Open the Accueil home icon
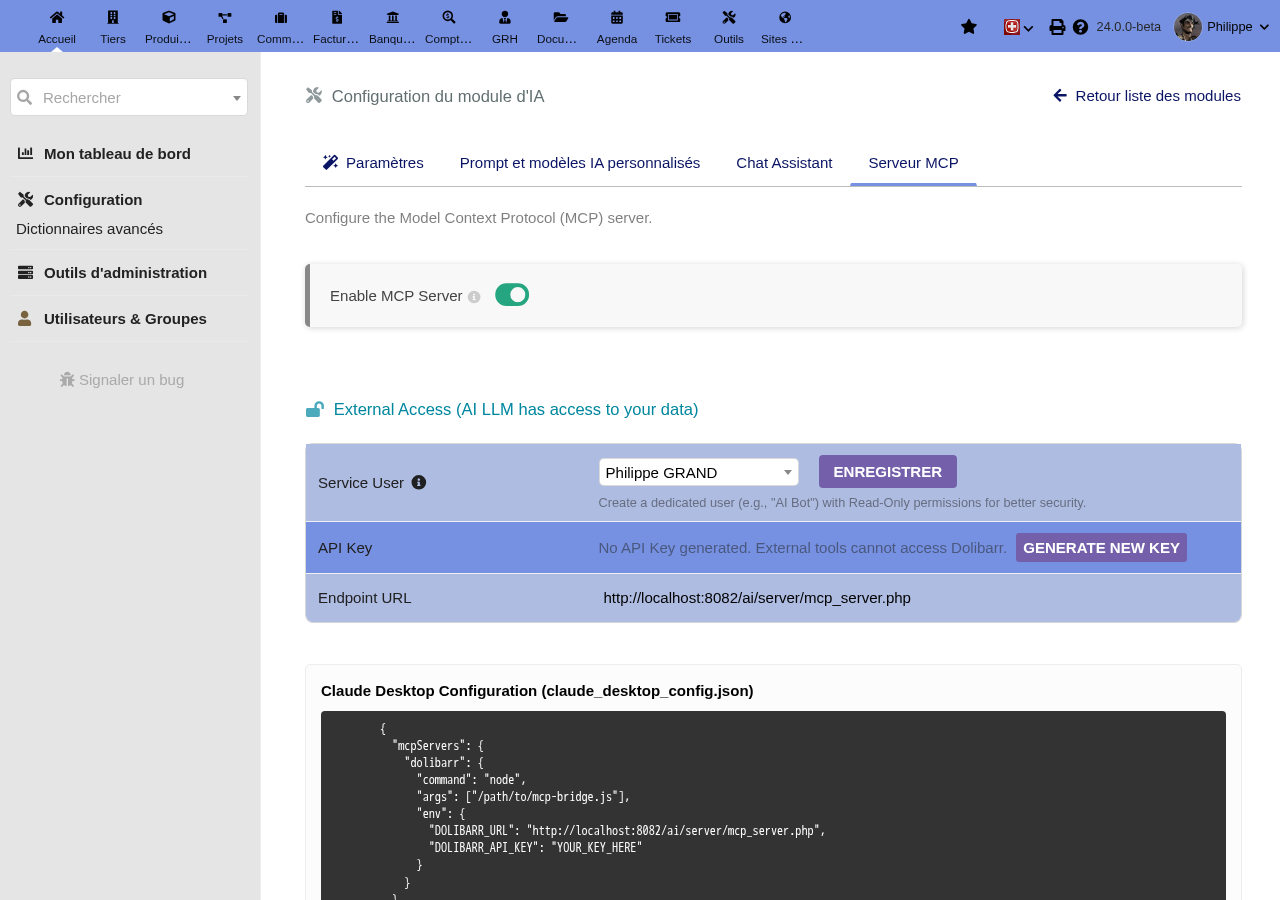1280x900 pixels. (x=57, y=17)
